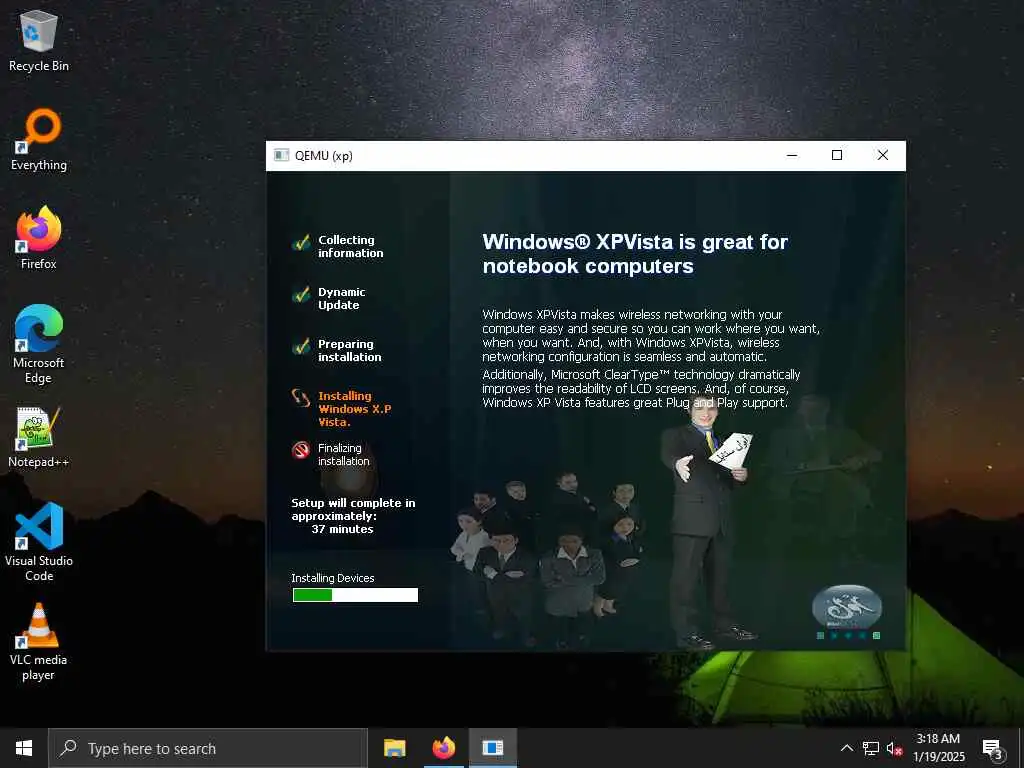Click the QEMU (xp) window title text
The width and height of the screenshot is (1024, 768).
click(324, 155)
